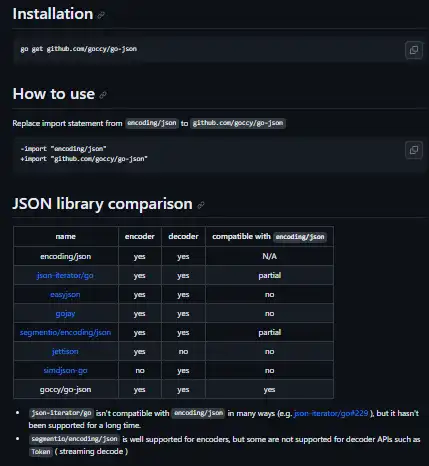This screenshot has height=466, width=429.
Task: Click the compatible 'no' cell in gojay row
Action: [x=269, y=314]
